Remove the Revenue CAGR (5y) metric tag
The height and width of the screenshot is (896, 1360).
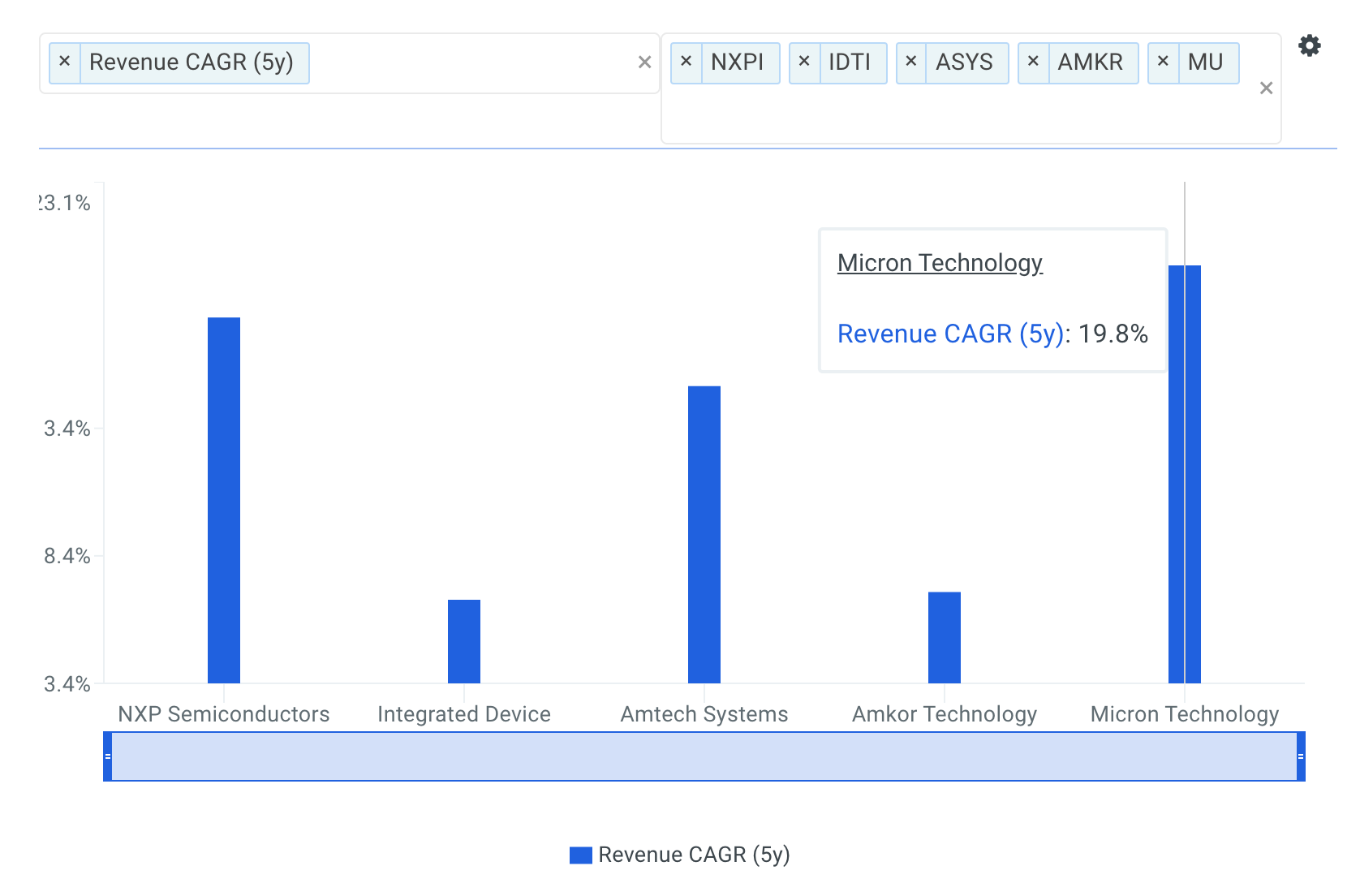[x=65, y=62]
